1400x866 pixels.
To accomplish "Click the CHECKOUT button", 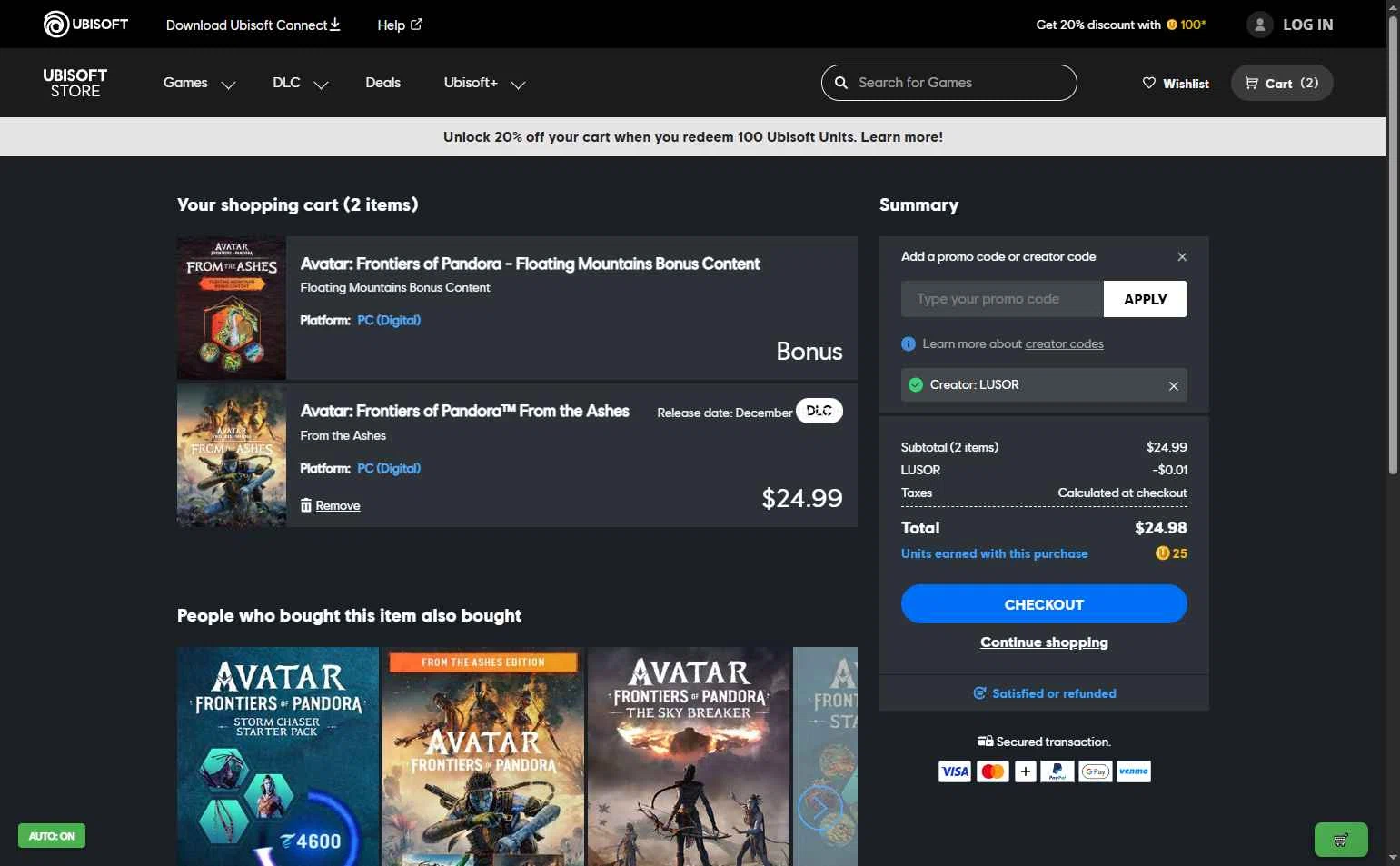I will (1044, 604).
